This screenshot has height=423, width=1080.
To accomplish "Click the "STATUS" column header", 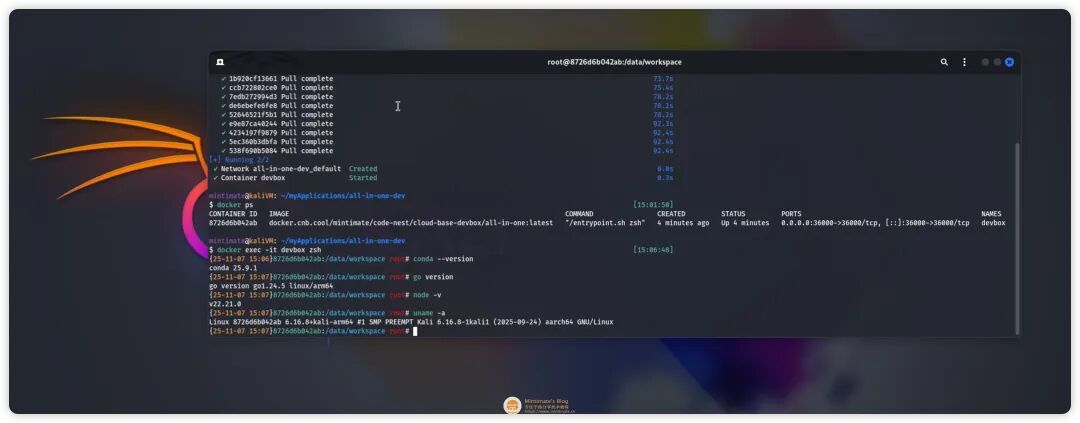I will coord(733,214).
